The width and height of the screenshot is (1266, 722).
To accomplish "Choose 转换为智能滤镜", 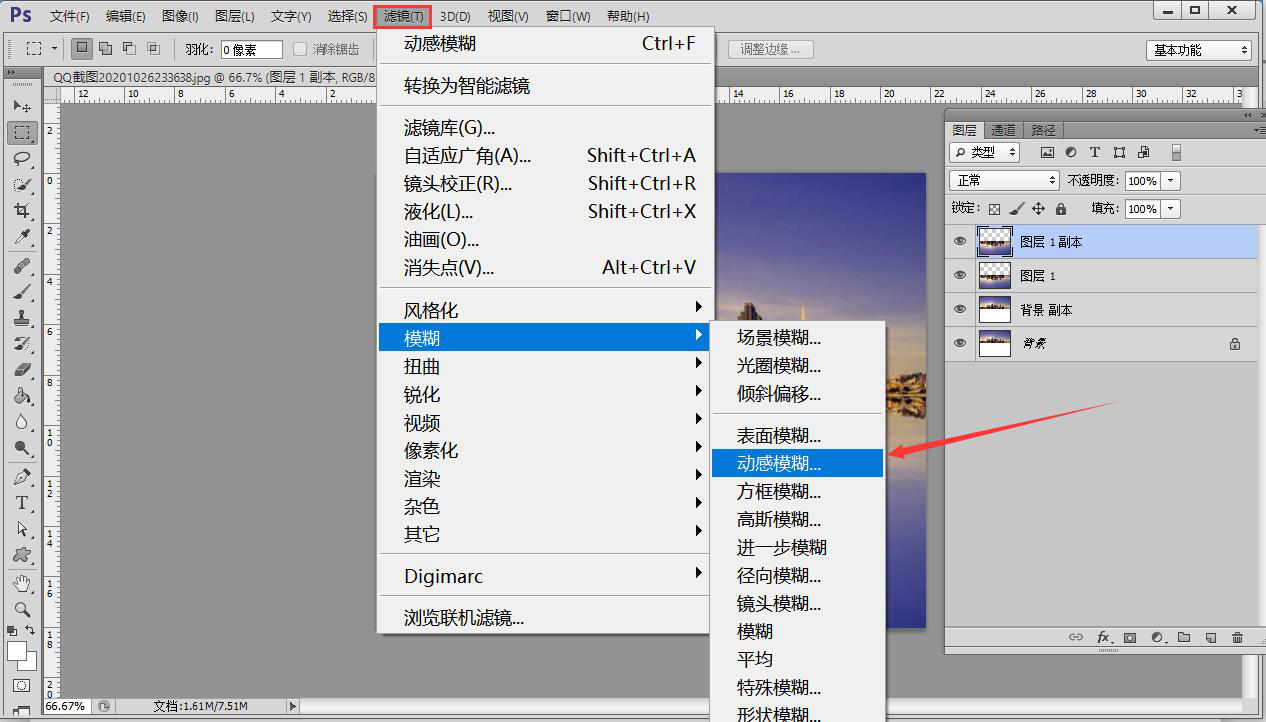I will point(545,86).
